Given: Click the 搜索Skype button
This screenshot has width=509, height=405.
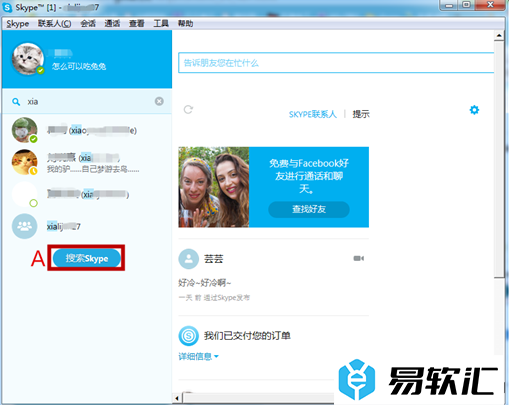Looking at the screenshot, I should pyautogui.click(x=87, y=258).
